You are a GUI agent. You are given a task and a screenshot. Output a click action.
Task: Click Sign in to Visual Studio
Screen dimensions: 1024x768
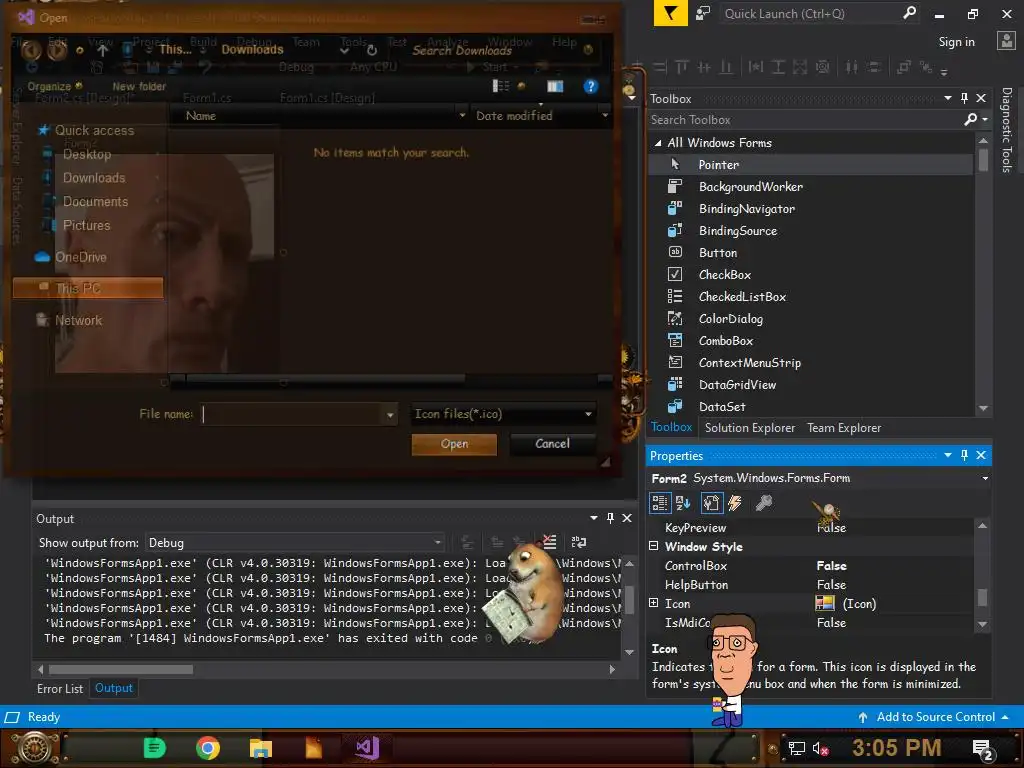pos(956,42)
